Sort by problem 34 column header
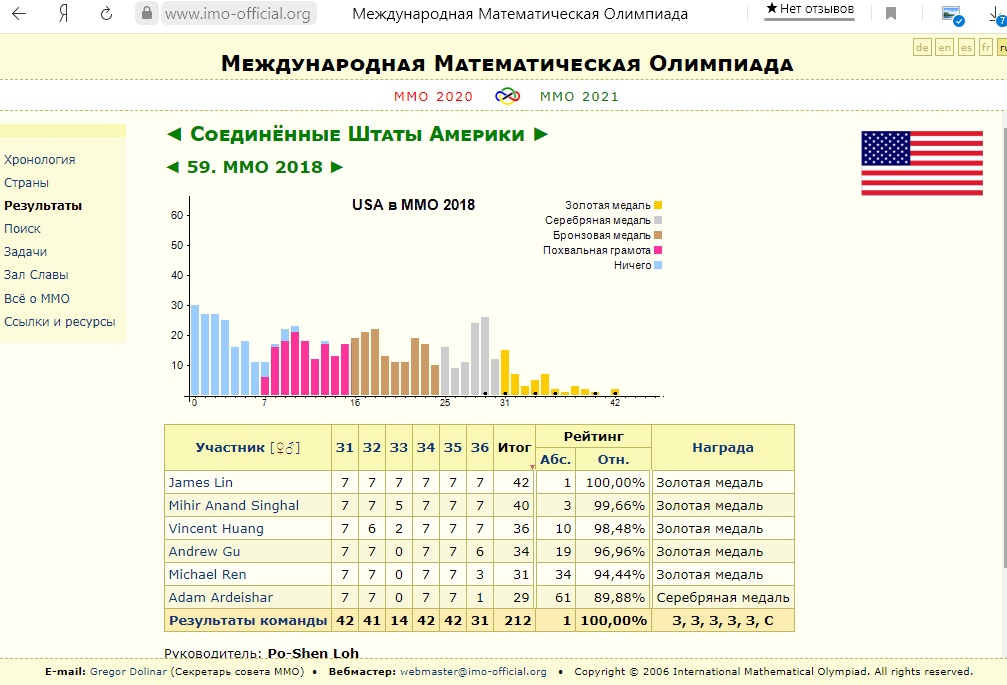 point(426,447)
